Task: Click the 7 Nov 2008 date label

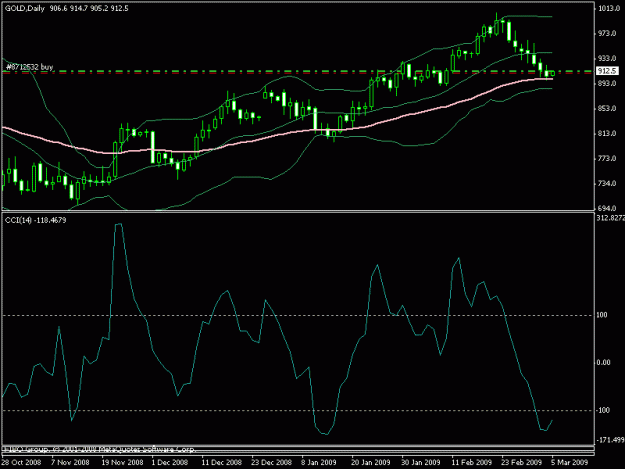Action: (70, 462)
